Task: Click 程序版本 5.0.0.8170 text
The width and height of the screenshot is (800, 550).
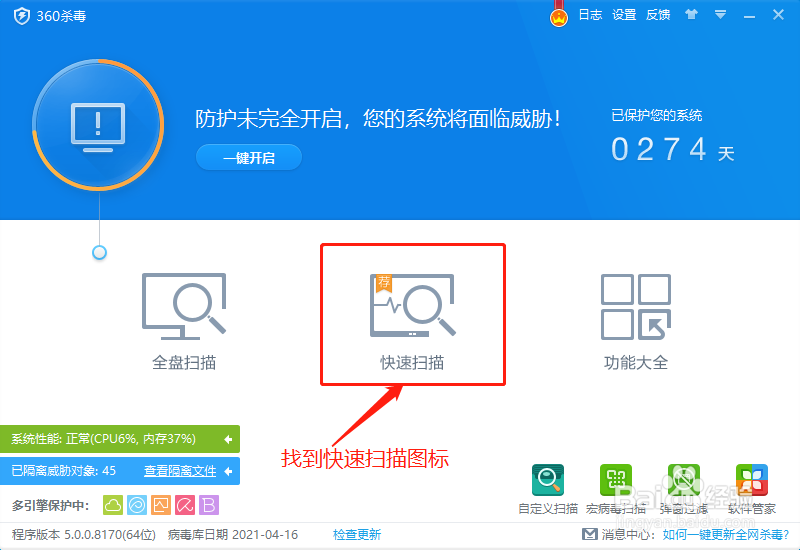Action: (84, 535)
